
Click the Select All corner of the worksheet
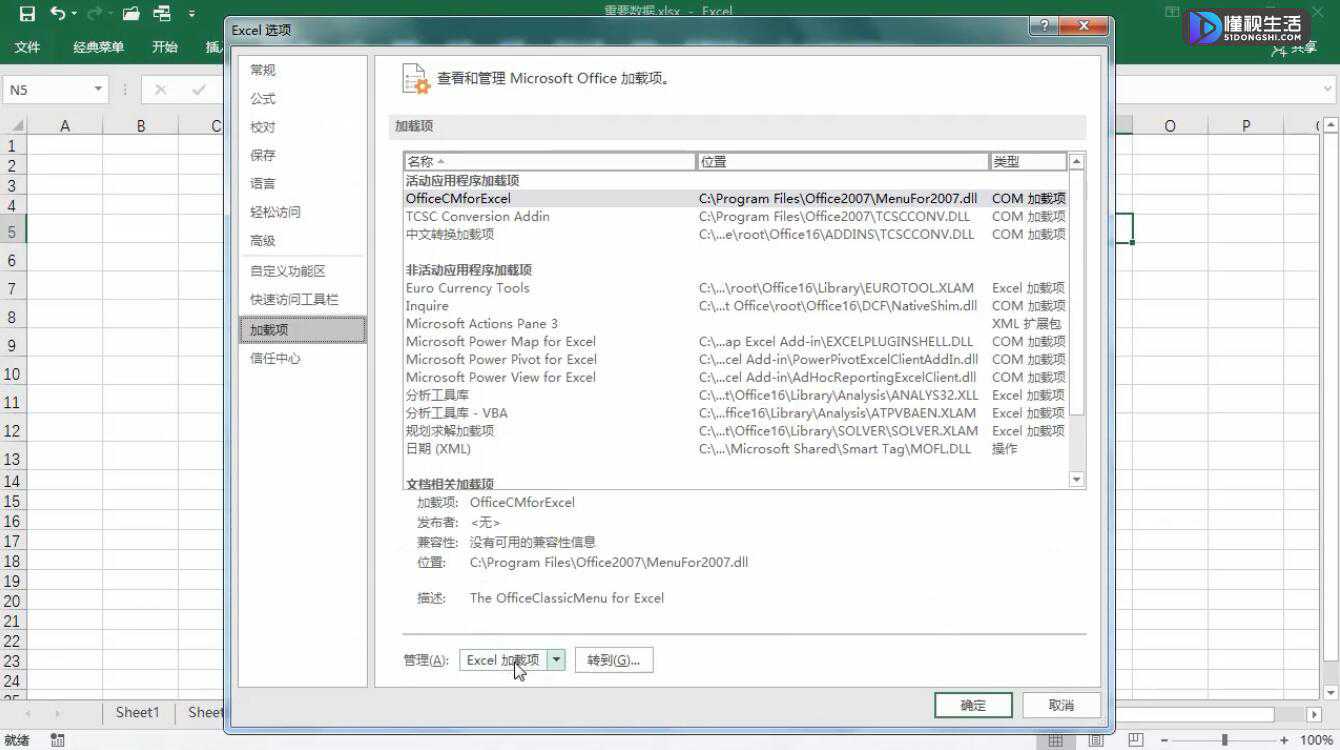[x=12, y=126]
